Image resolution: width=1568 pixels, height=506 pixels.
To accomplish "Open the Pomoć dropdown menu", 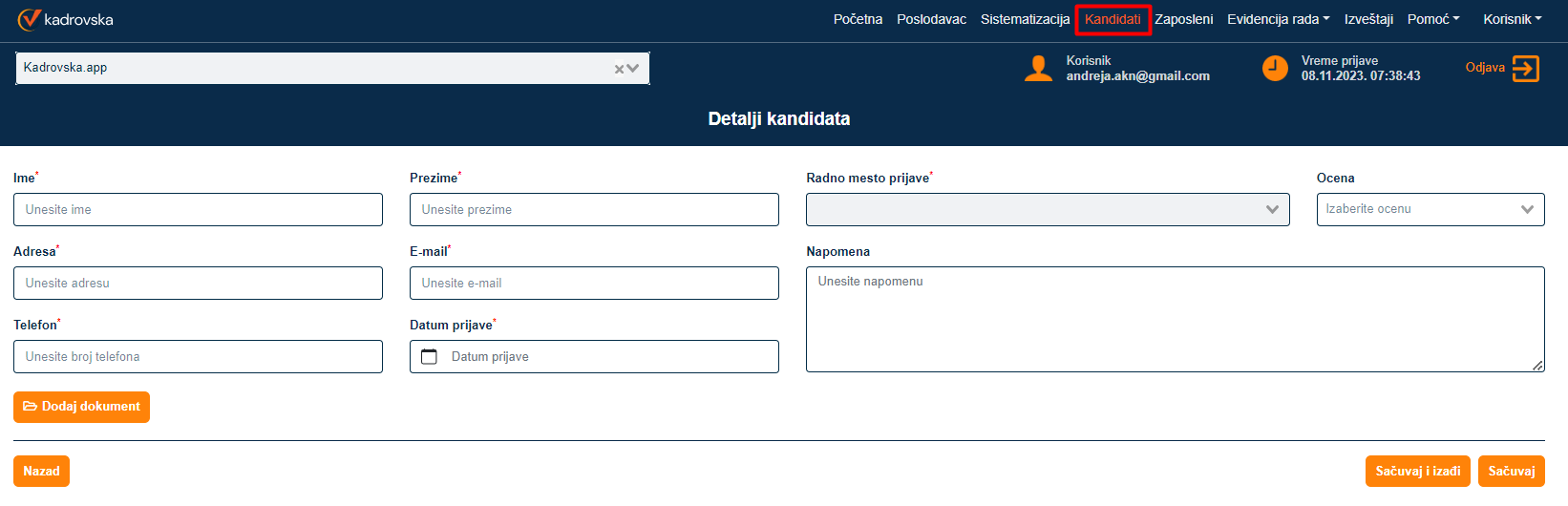I will [1432, 19].
